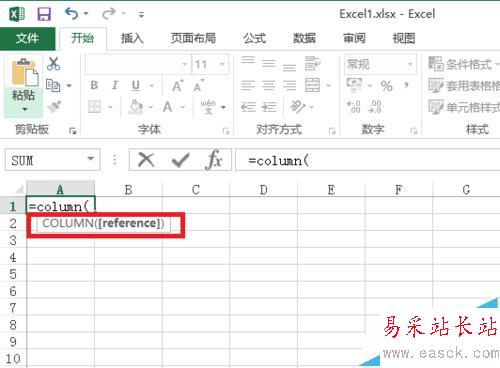Viewport: 500px width, 368px height.
Task: Click the Save icon in quick access toolbar
Action: (x=44, y=14)
